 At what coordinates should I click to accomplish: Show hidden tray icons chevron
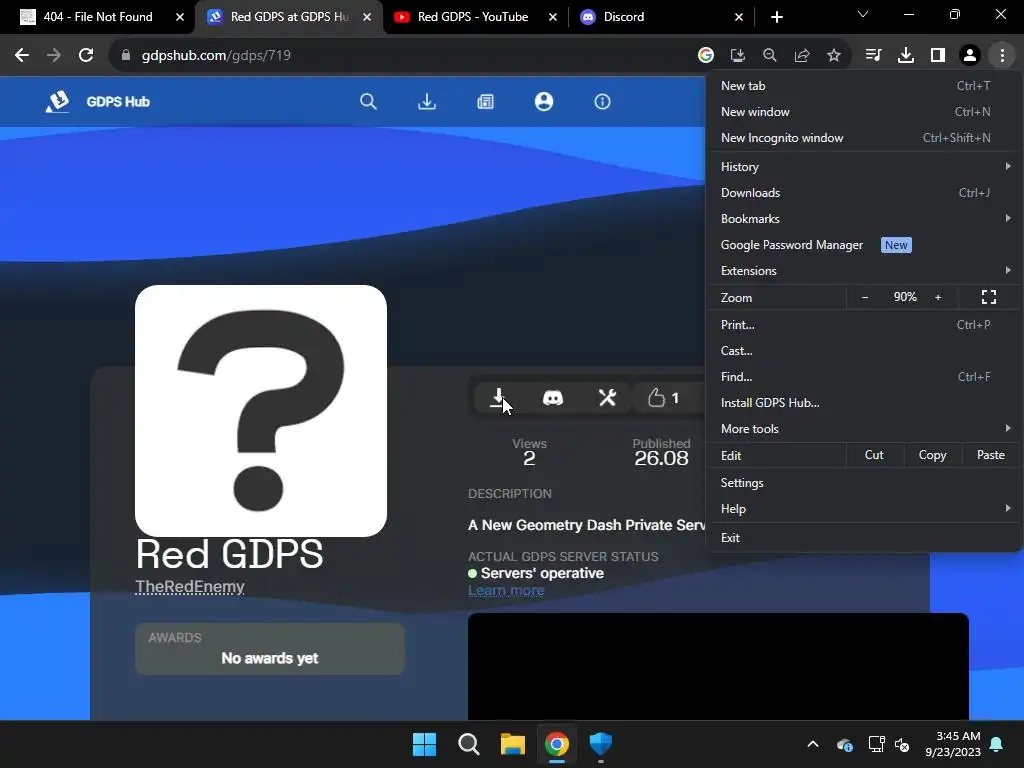click(x=813, y=744)
